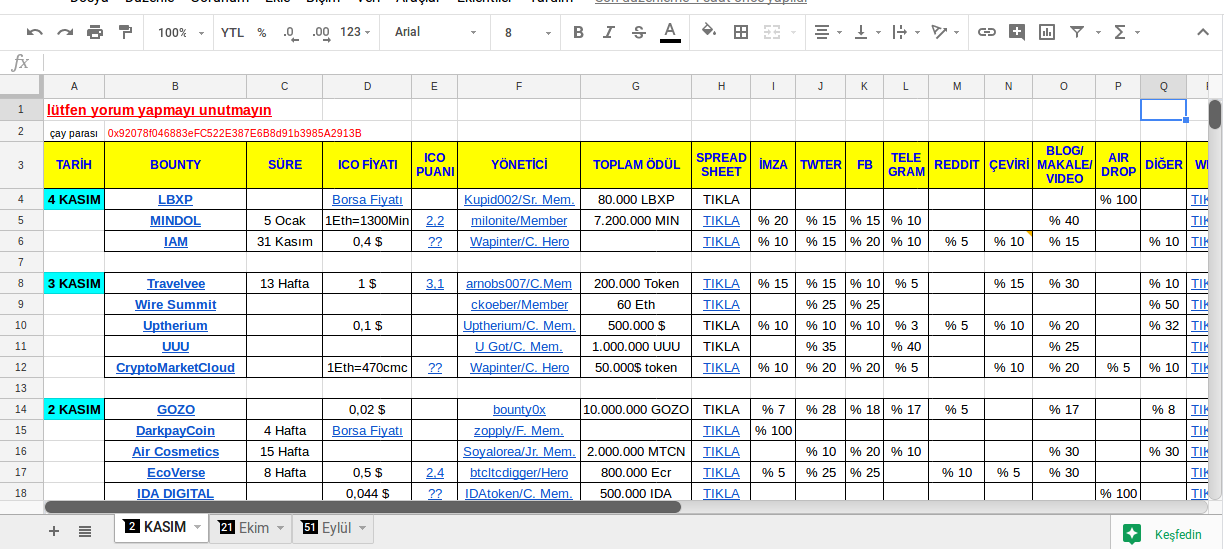The height and width of the screenshot is (549, 1224).
Task: Format as YTL currency
Action: point(232,32)
